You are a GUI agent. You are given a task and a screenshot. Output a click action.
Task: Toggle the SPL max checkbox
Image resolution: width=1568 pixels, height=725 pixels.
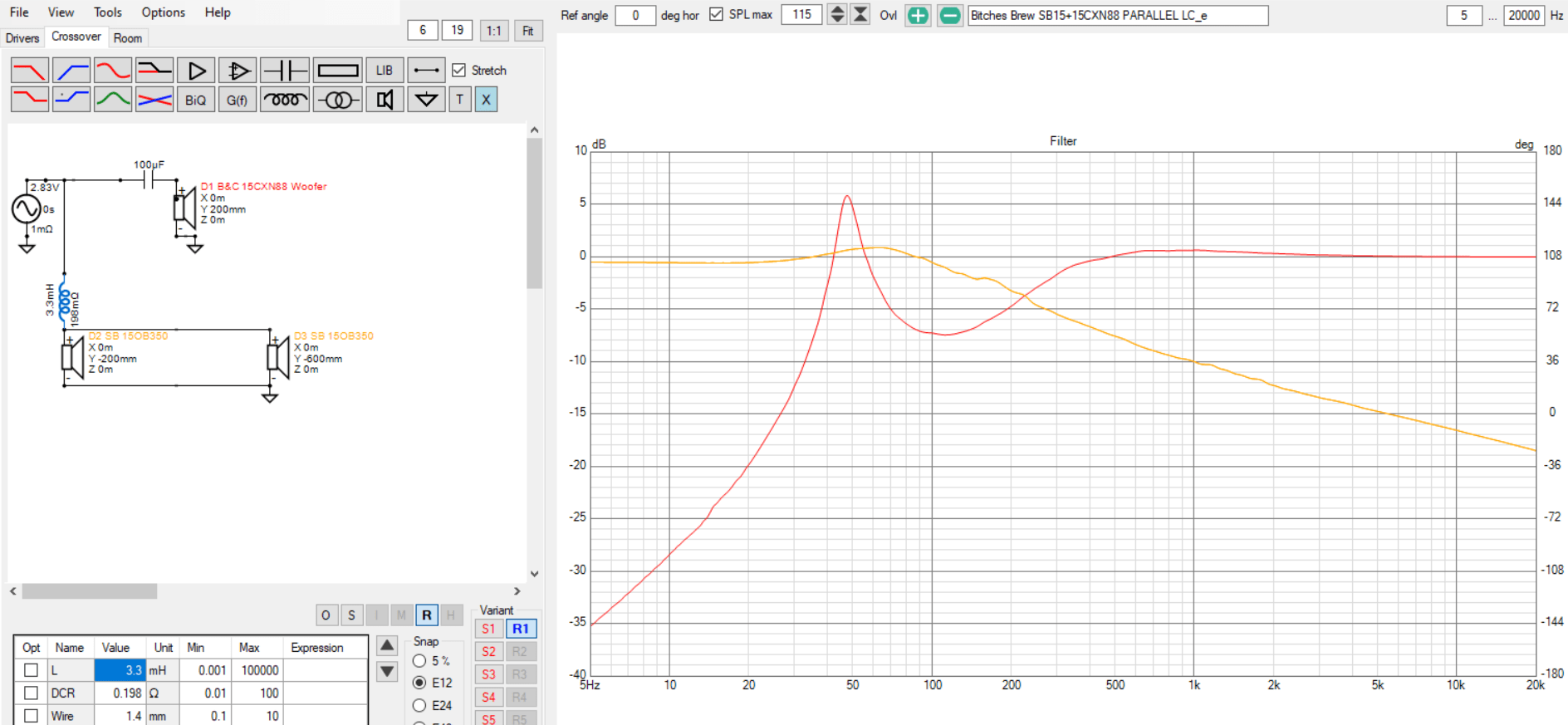tap(716, 14)
